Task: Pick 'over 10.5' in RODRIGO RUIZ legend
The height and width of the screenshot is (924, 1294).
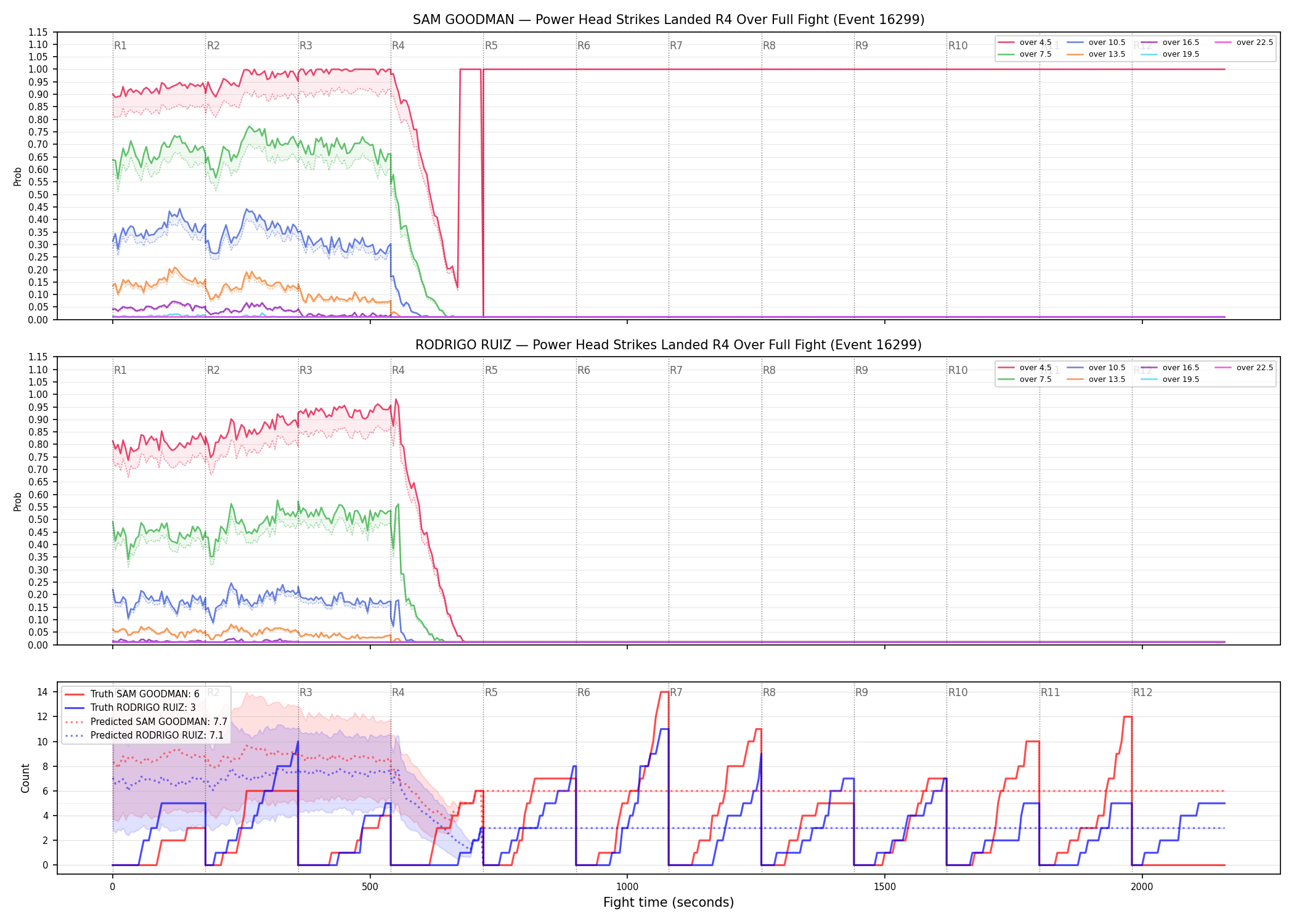Action: tap(1096, 368)
